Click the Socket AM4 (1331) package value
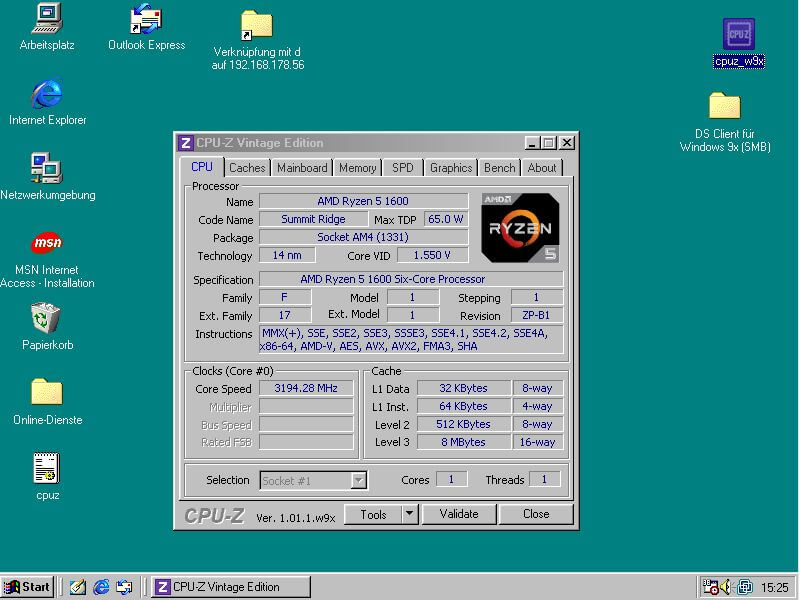The height and width of the screenshot is (600, 800). [x=363, y=237]
